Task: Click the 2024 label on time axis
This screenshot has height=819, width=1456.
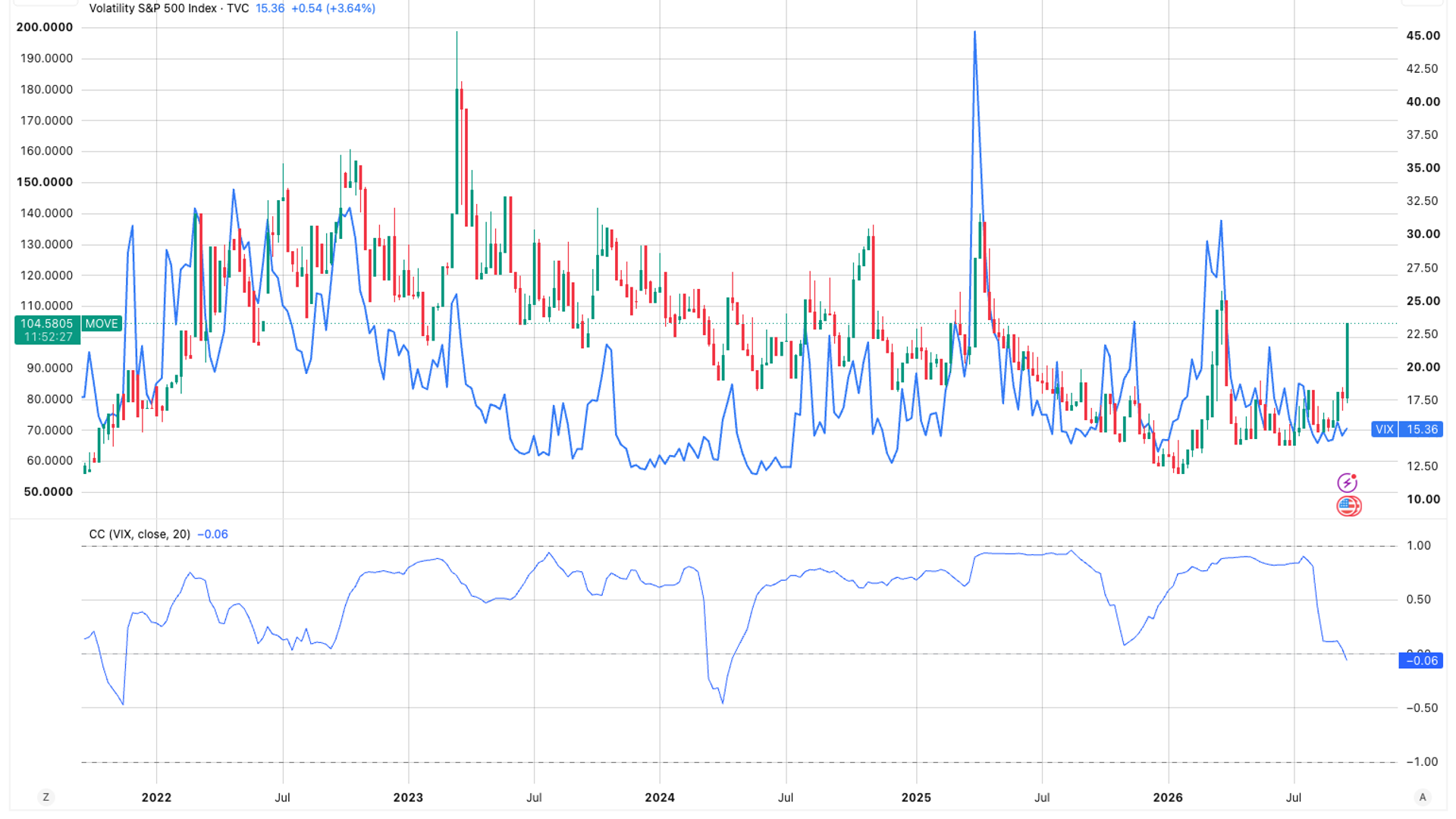Action: (660, 797)
